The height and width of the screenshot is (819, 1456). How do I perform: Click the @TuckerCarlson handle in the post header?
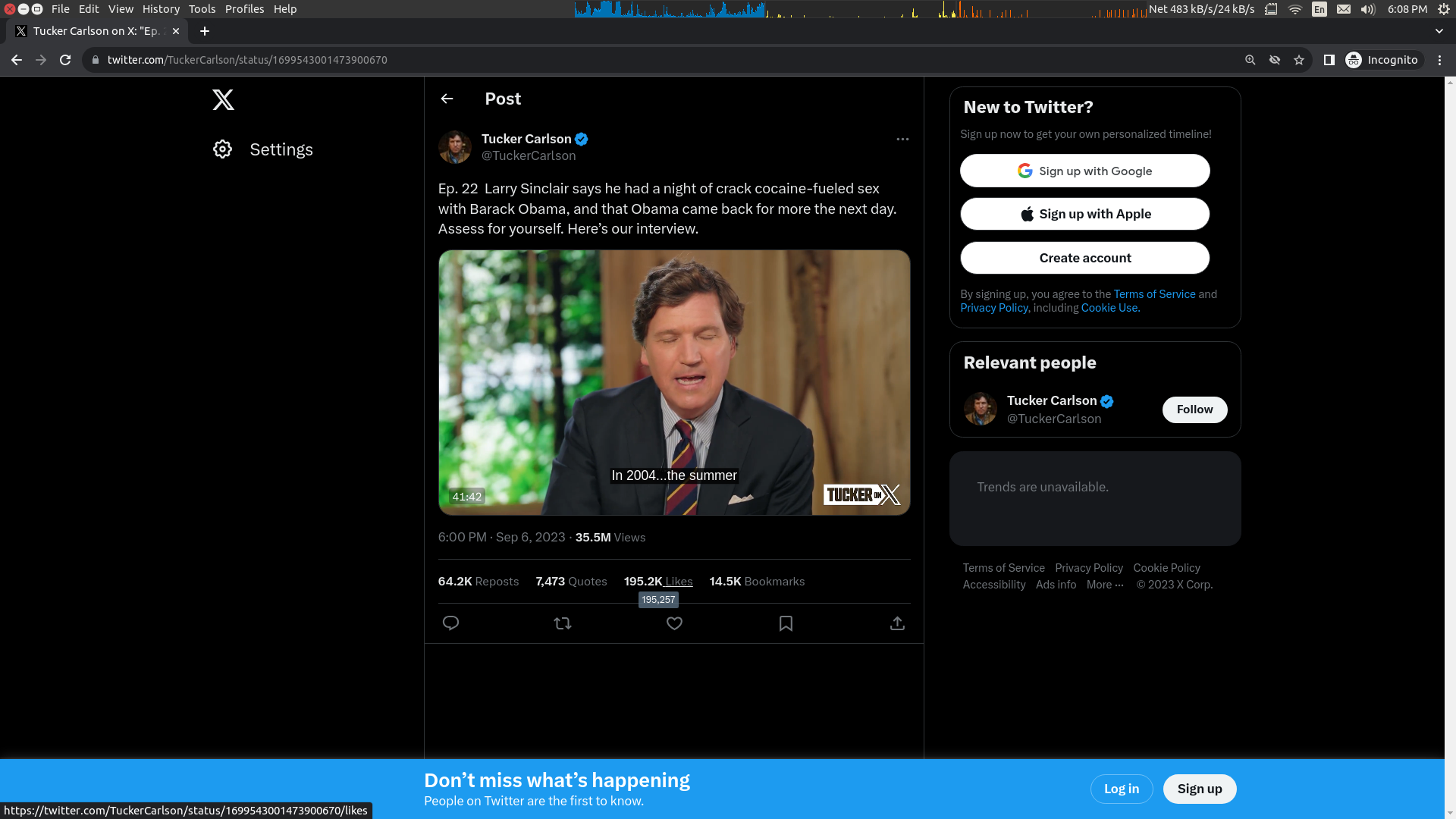point(529,155)
